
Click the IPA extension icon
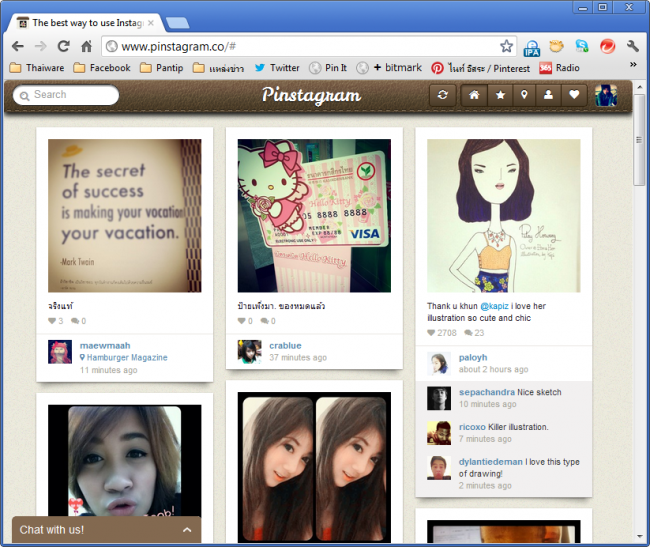531,47
